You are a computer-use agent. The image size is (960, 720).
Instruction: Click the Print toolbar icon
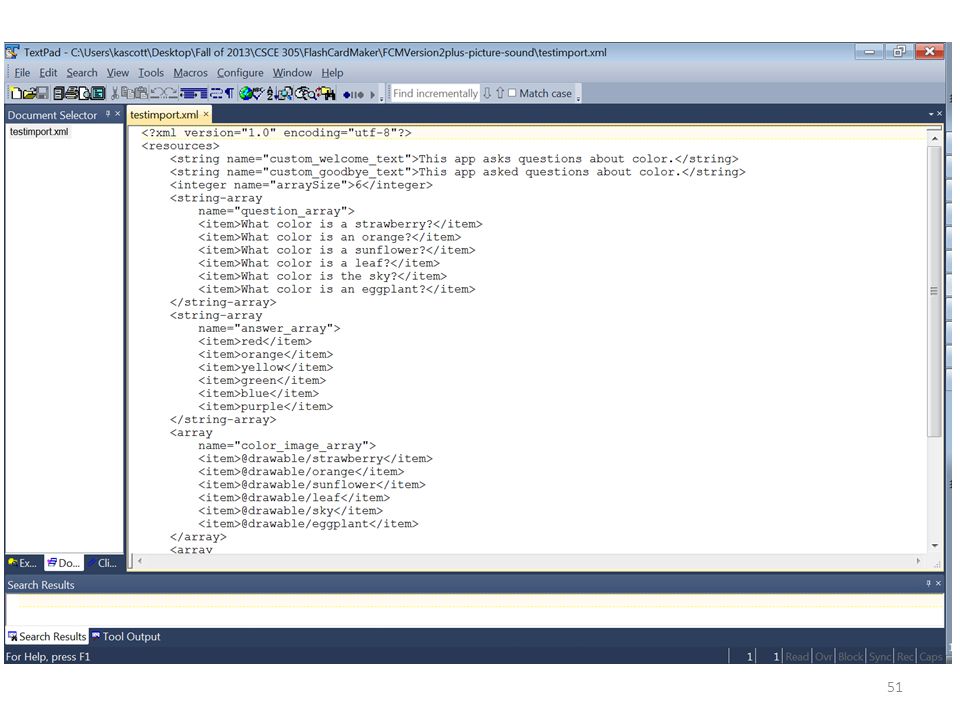click(x=72, y=93)
